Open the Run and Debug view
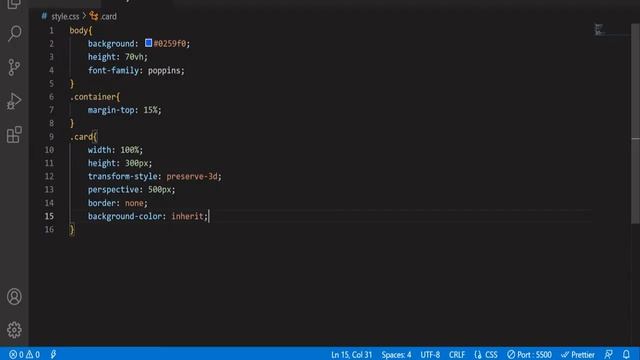 [14, 101]
